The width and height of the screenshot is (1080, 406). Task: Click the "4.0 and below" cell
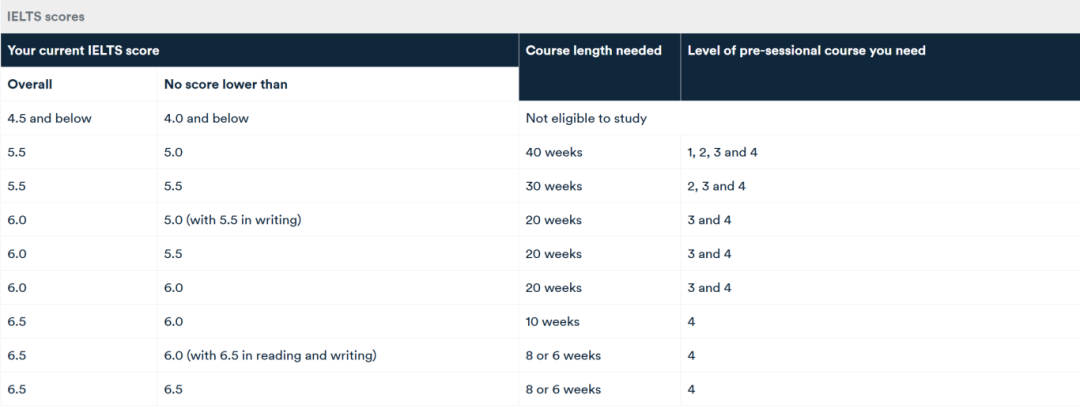[206, 118]
